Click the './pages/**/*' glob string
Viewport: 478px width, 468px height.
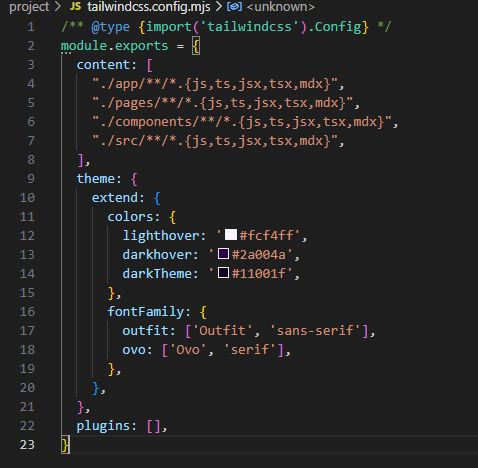222,103
